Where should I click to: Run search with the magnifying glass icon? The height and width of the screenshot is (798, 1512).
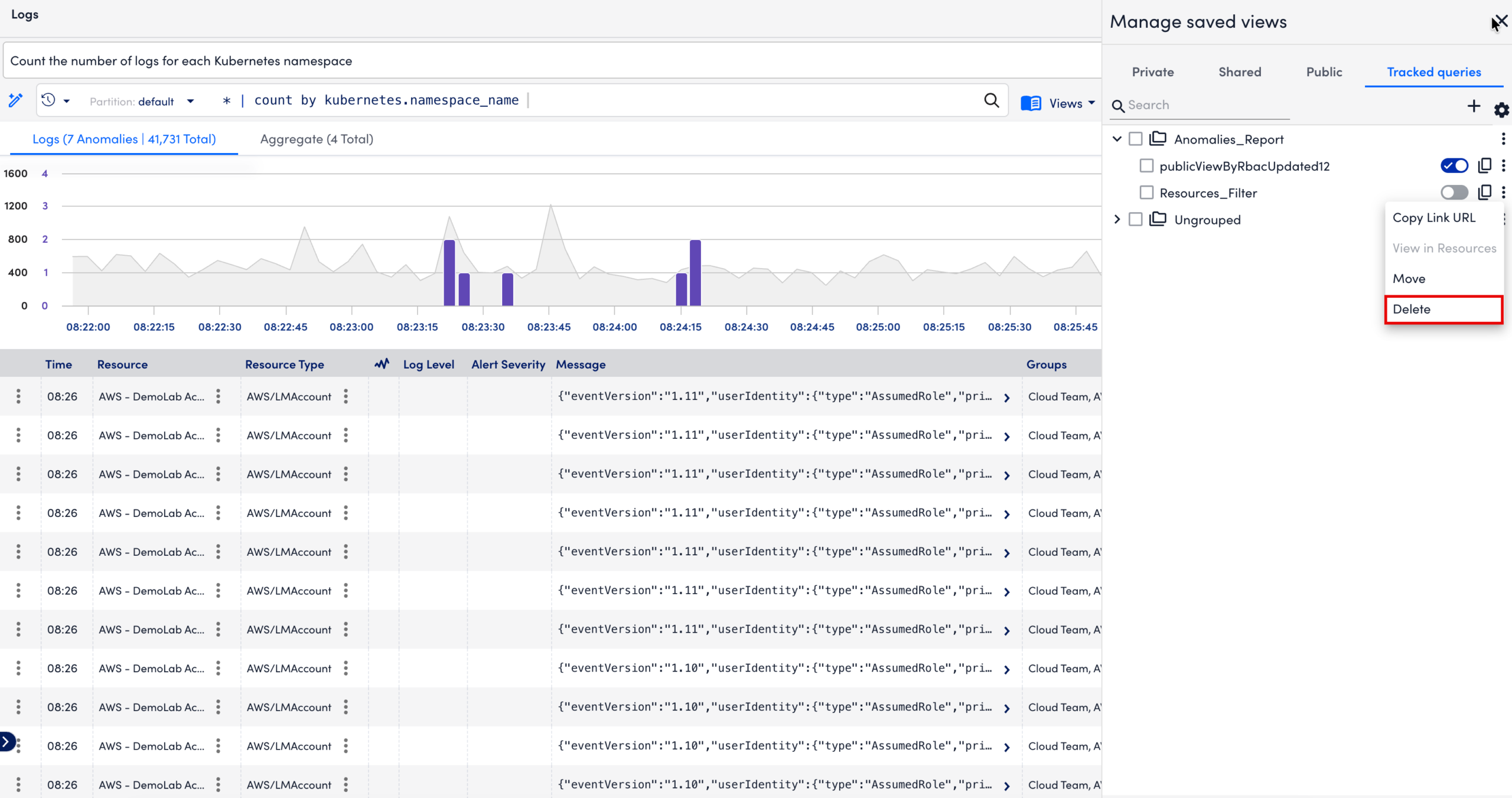[x=992, y=100]
